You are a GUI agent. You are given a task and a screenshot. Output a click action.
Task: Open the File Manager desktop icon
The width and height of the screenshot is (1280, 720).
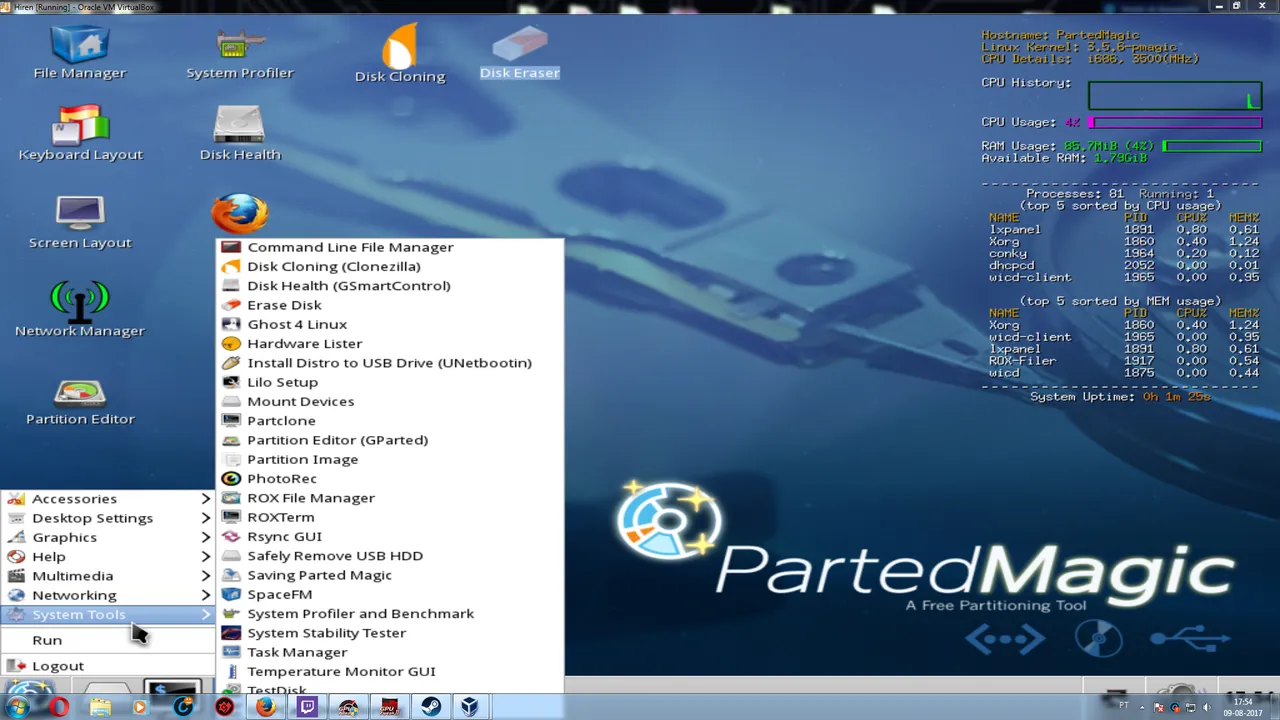click(x=80, y=52)
